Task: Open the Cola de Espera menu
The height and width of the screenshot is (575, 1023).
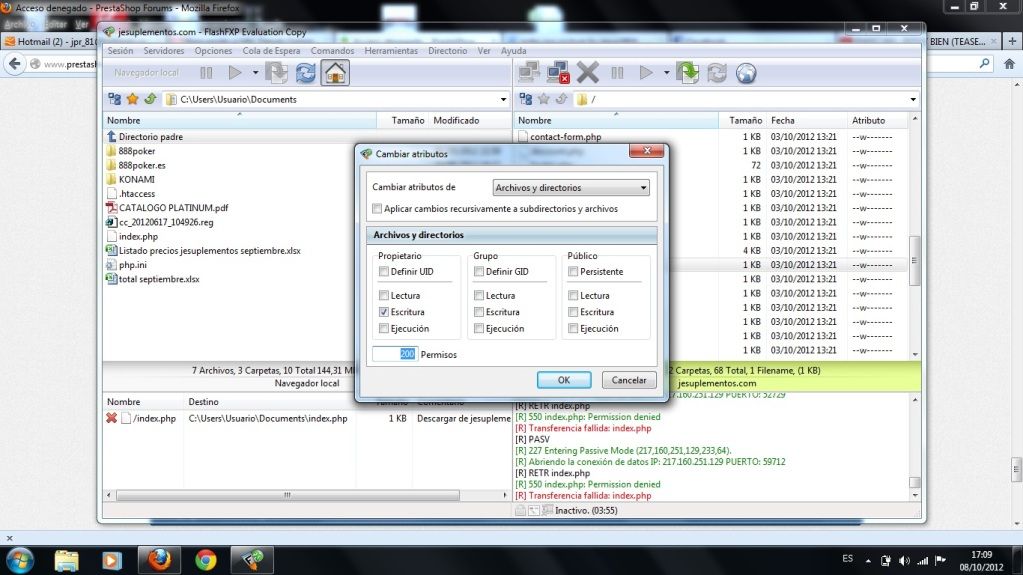Action: [271, 50]
